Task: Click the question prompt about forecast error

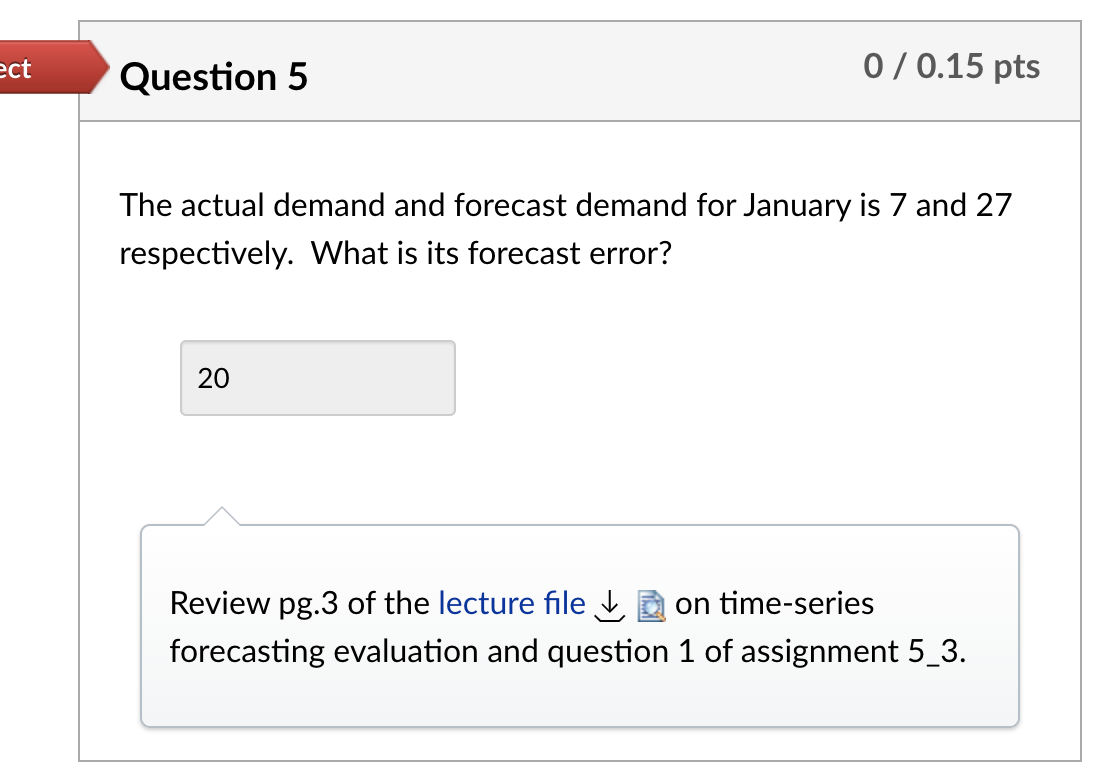Action: click(566, 229)
